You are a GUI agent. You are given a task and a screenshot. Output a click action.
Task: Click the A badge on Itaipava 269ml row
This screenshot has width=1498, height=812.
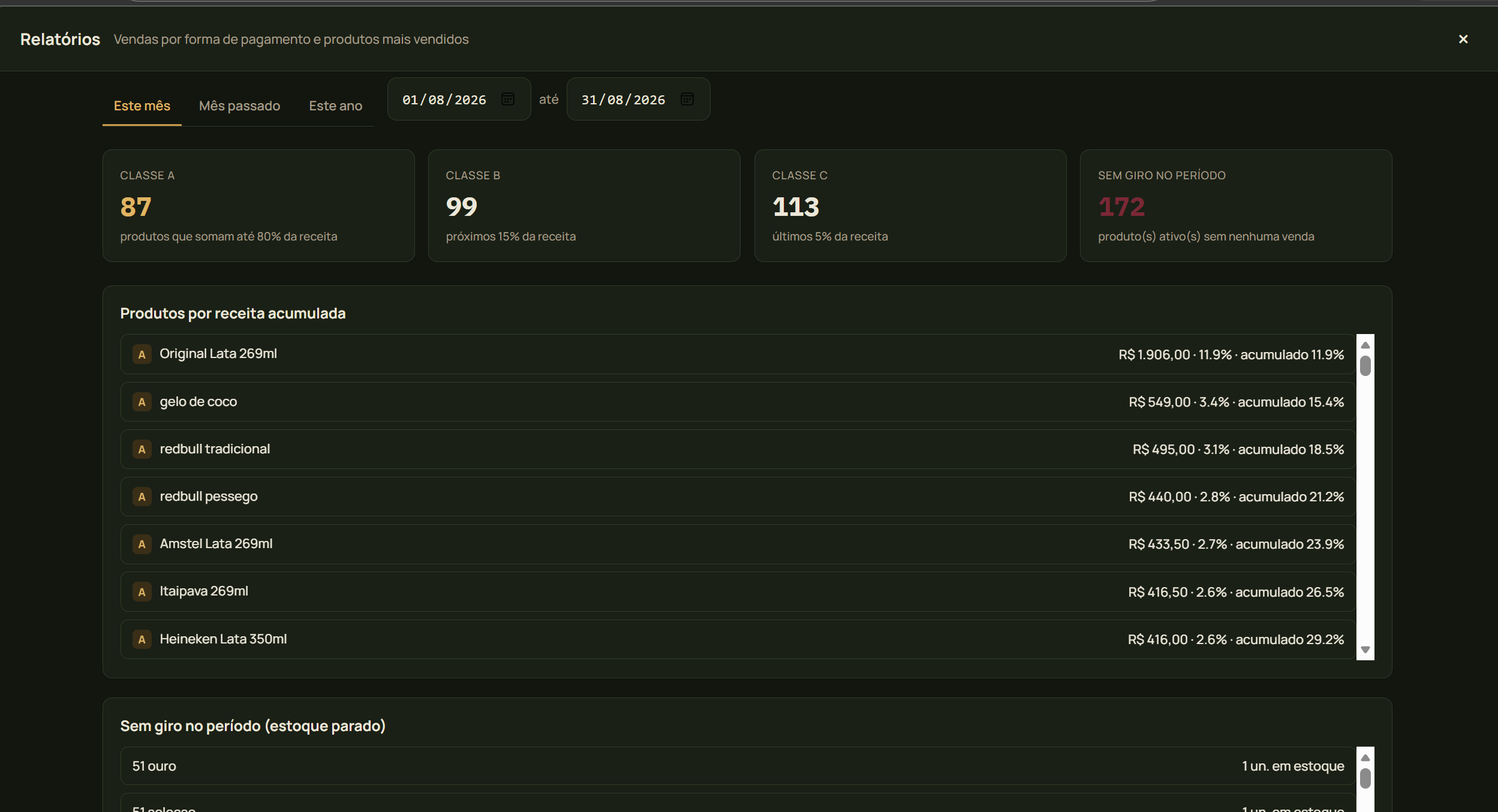(x=142, y=592)
